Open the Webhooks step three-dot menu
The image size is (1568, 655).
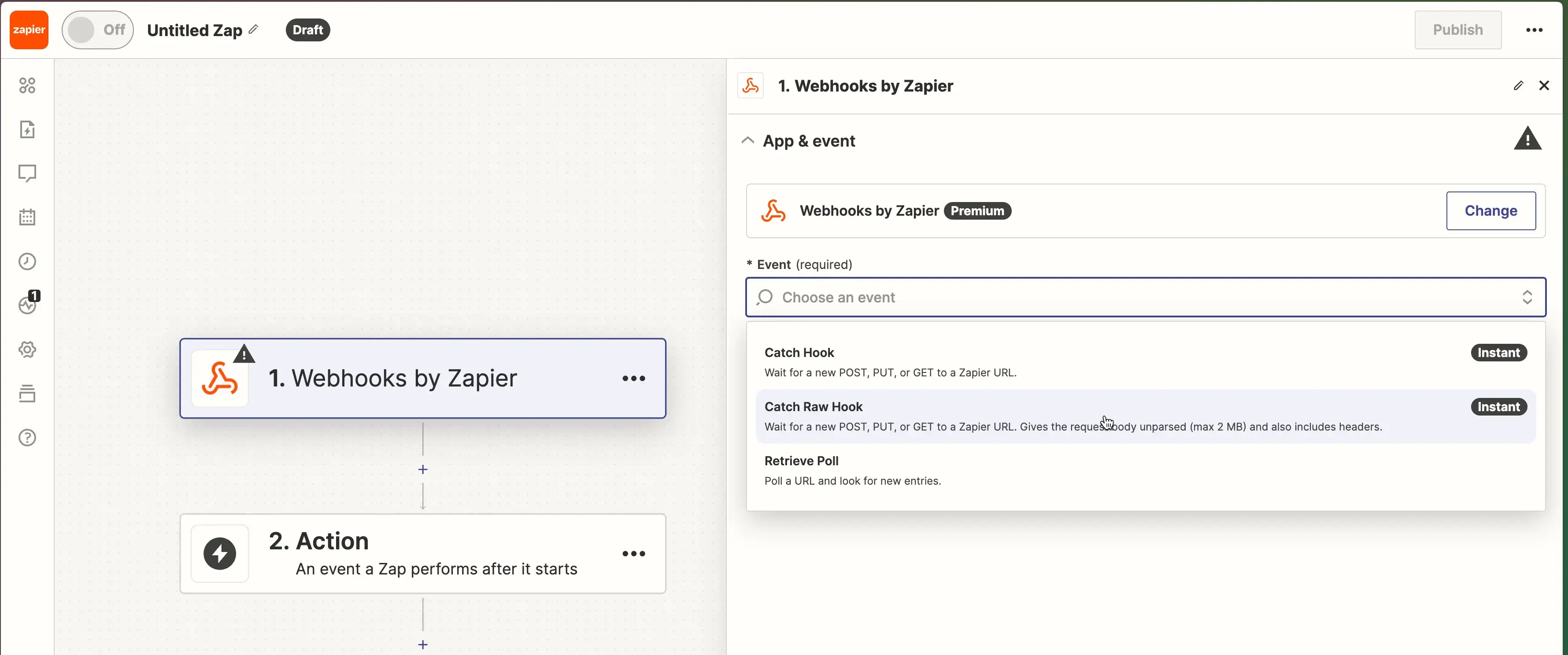tap(633, 378)
